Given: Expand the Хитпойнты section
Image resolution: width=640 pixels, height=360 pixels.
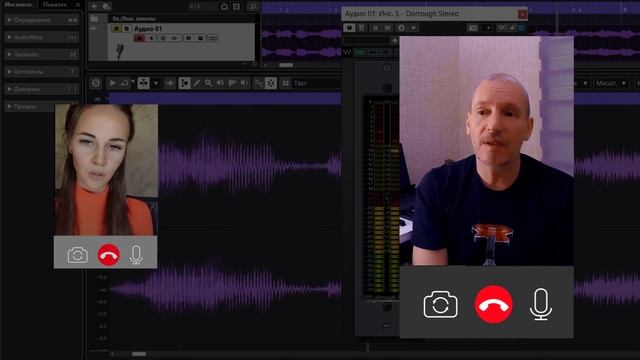Looking at the screenshot, I should coord(41,72).
